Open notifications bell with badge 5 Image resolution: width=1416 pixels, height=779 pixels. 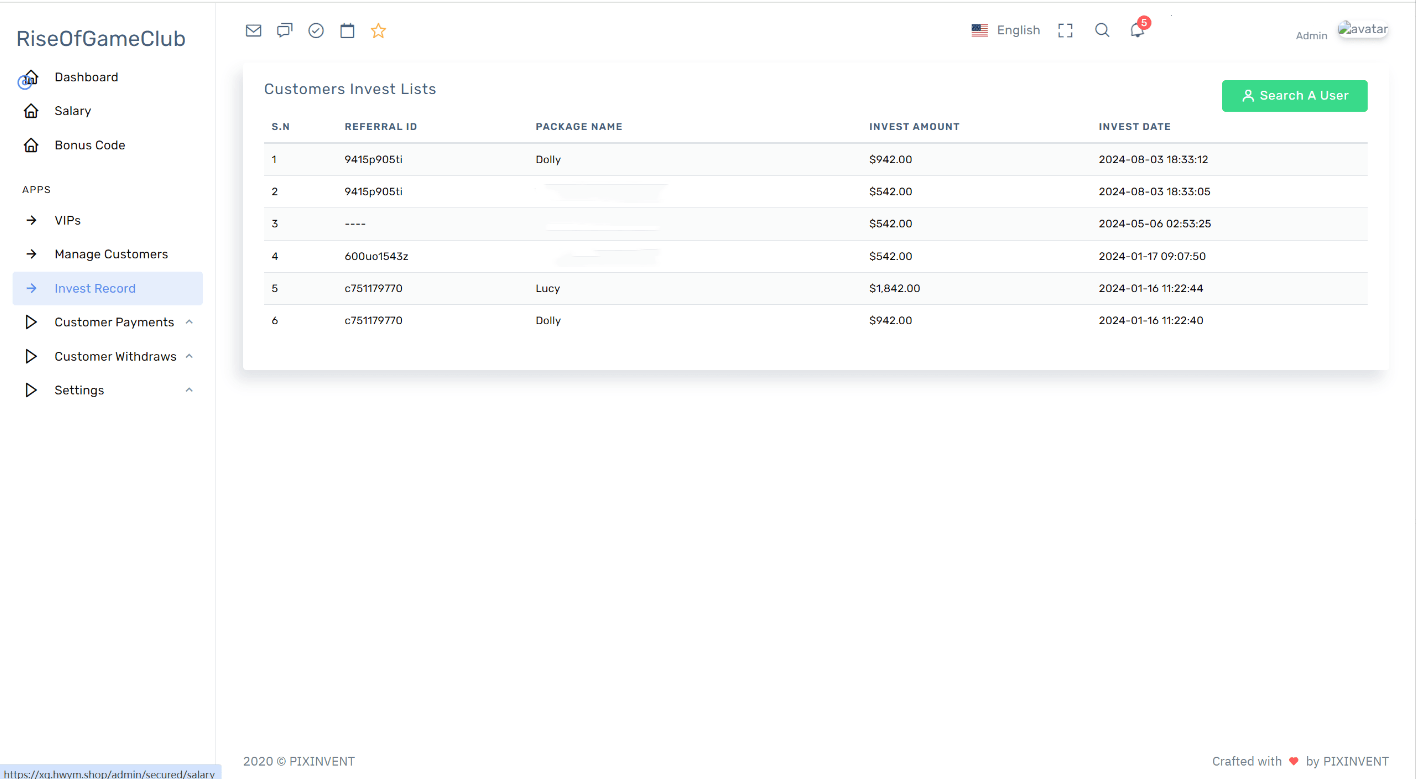pyautogui.click(x=1137, y=31)
